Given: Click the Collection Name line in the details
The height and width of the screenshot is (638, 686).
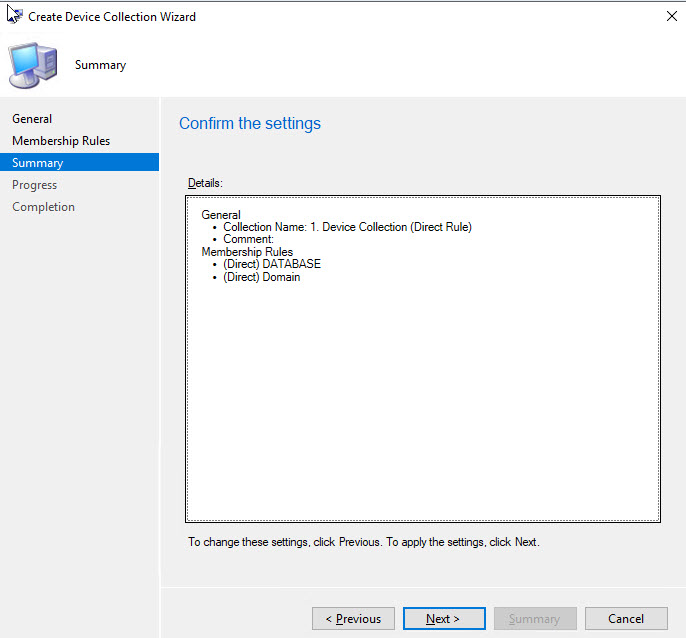Looking at the screenshot, I should coord(347,227).
